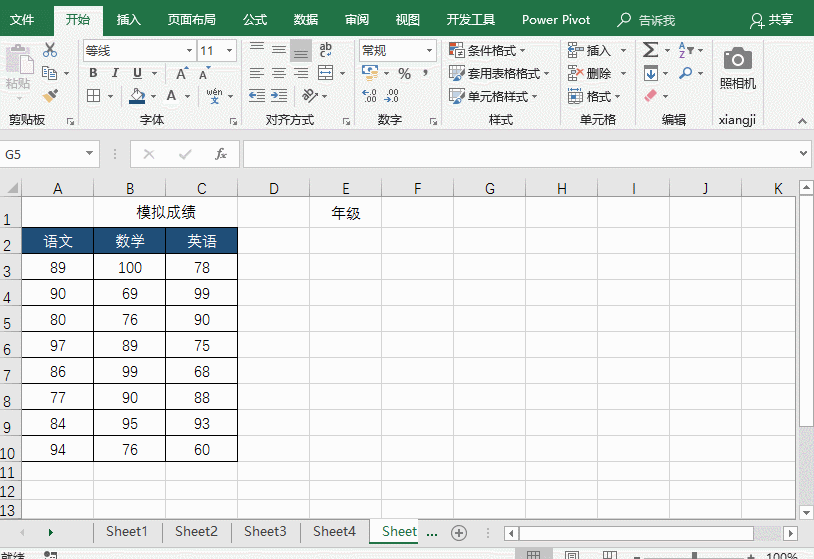The image size is (814, 559).
Task: Collapse the ribbon with up chevron
Action: [x=802, y=121]
